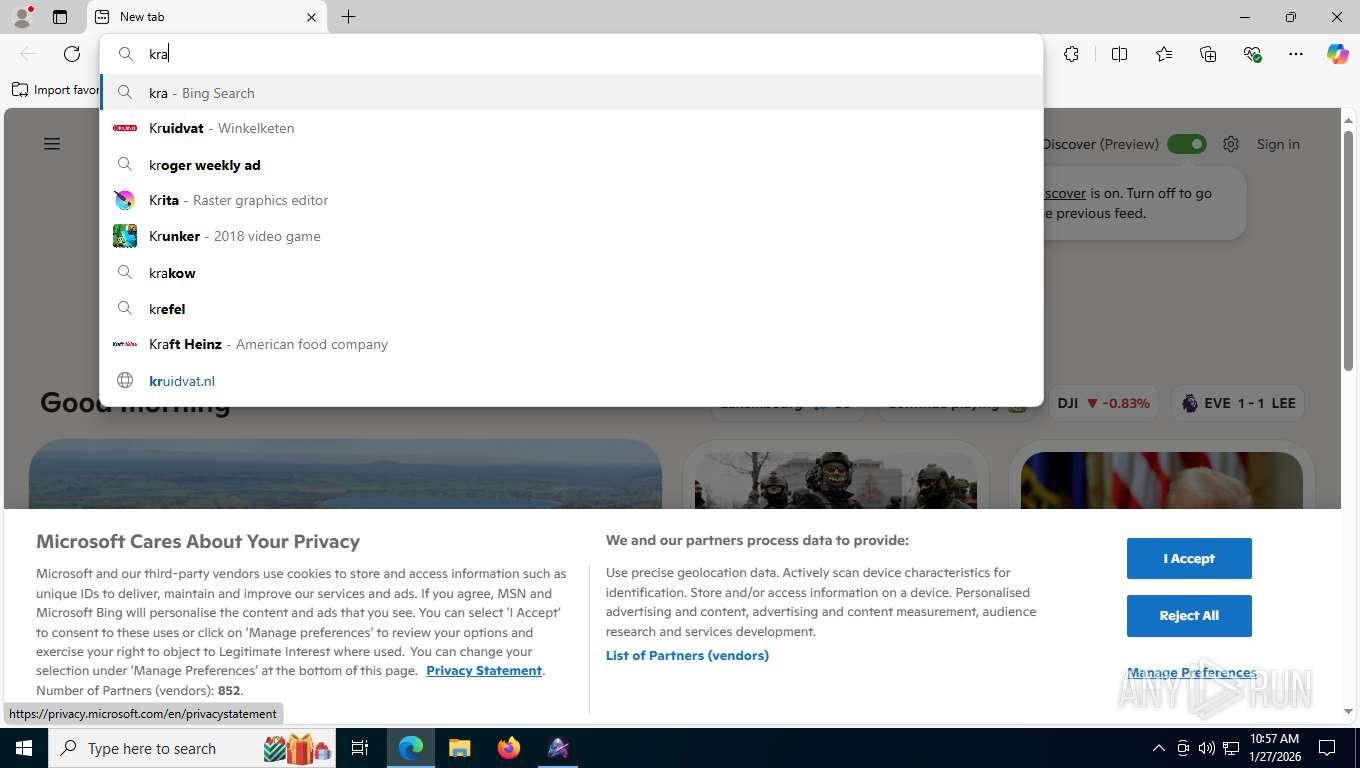Open MSN hamburger menu
The height and width of the screenshot is (768, 1360).
point(52,144)
